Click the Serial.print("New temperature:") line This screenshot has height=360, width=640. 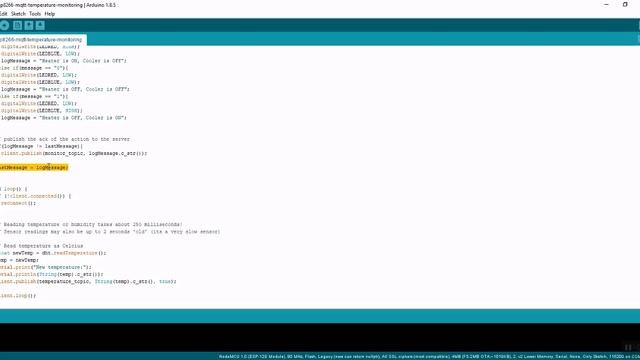click(46, 267)
